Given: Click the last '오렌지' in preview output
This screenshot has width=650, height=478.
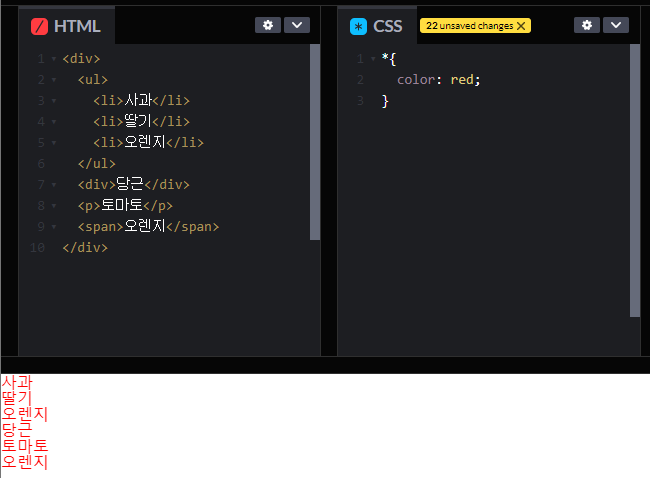Looking at the screenshot, I should click(25, 462).
